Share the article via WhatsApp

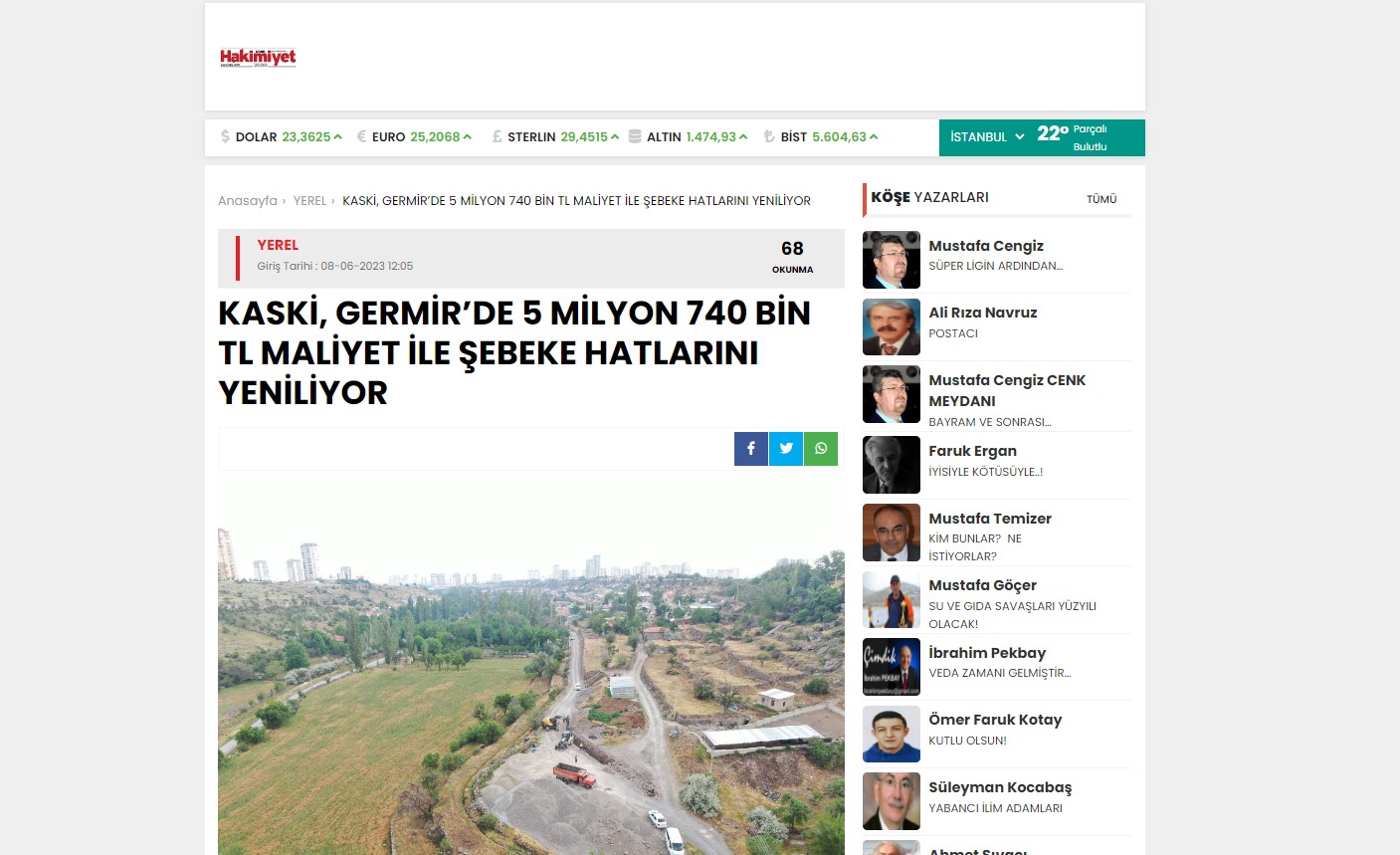click(821, 449)
